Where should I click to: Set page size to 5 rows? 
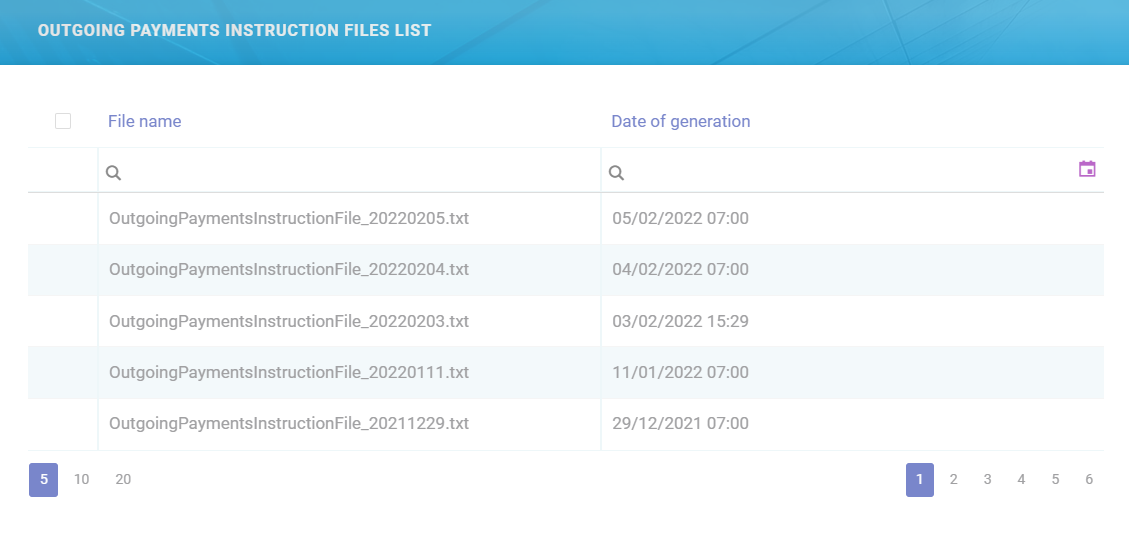[43, 480]
